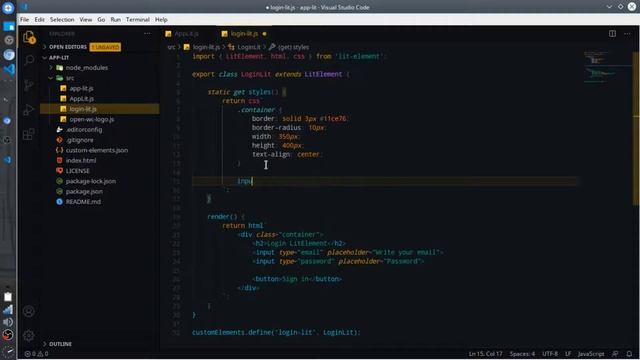Open the Search view in the activity bar

point(29,60)
